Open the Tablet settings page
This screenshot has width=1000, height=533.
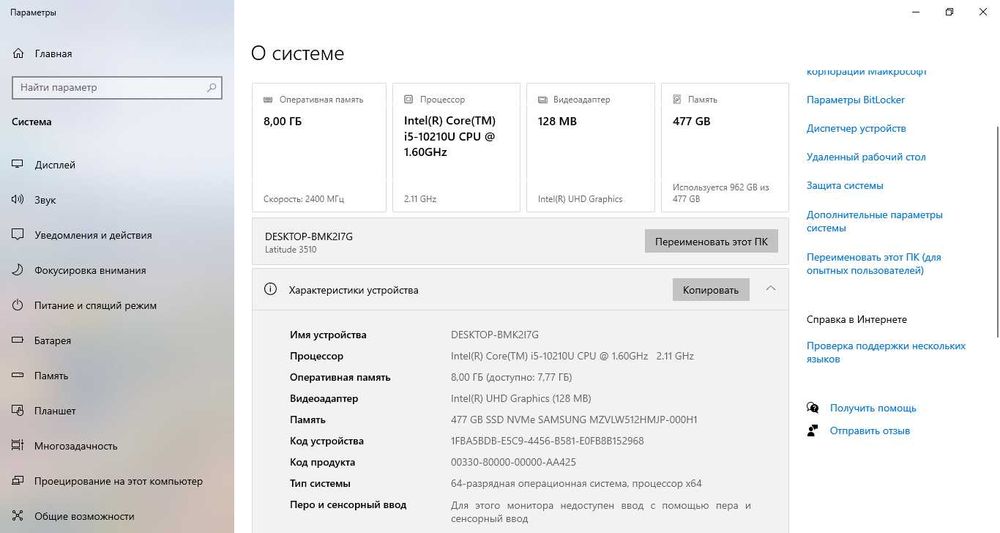coord(55,411)
